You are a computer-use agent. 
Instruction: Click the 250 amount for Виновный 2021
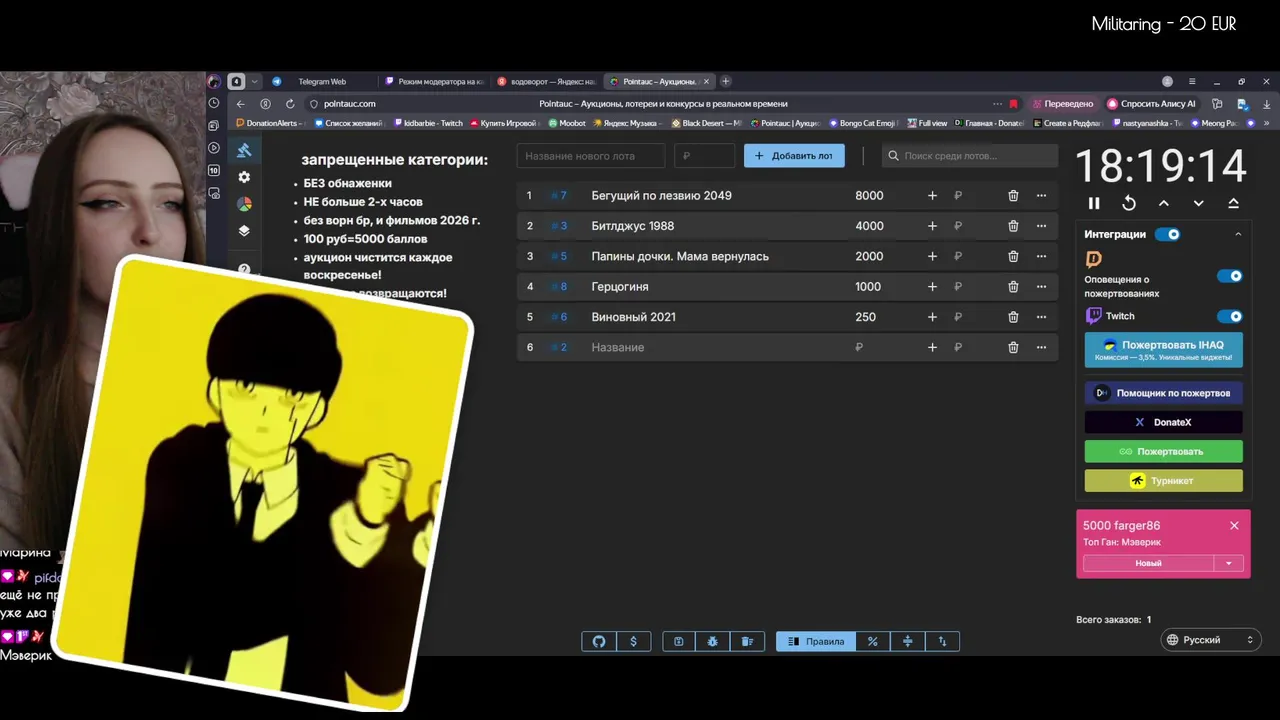click(x=865, y=317)
